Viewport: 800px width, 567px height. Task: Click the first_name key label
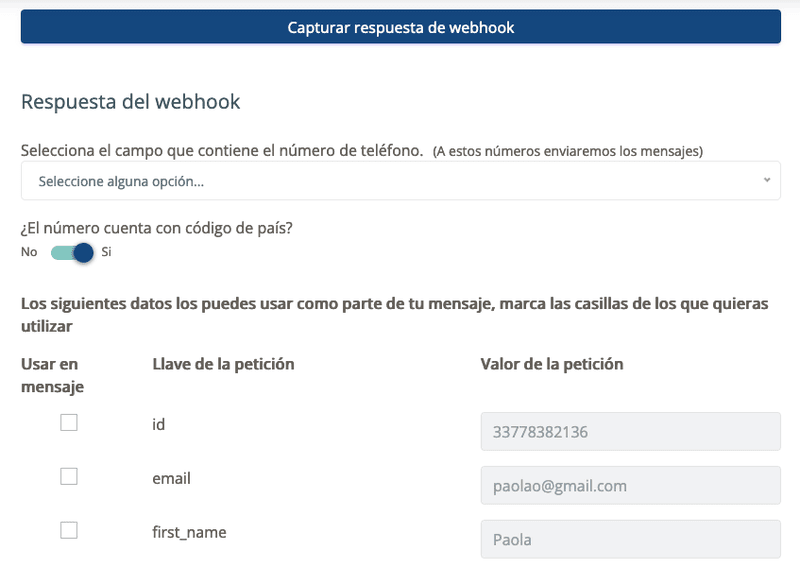(x=189, y=532)
